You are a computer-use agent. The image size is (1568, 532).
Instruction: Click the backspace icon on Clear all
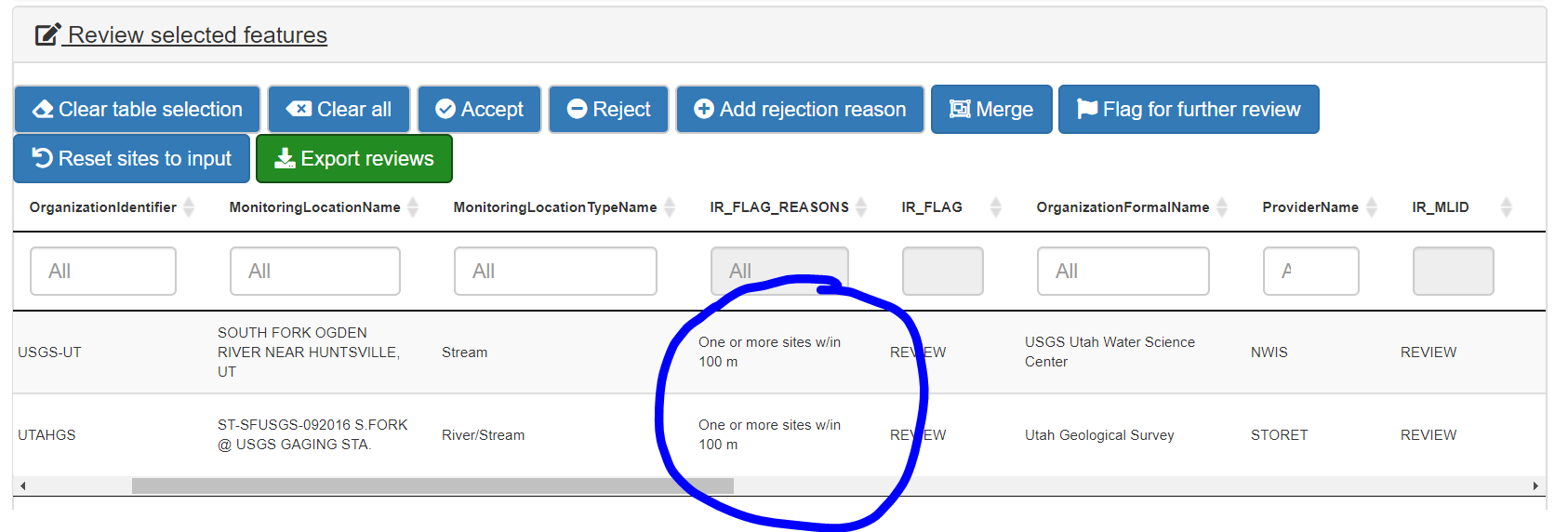[299, 110]
